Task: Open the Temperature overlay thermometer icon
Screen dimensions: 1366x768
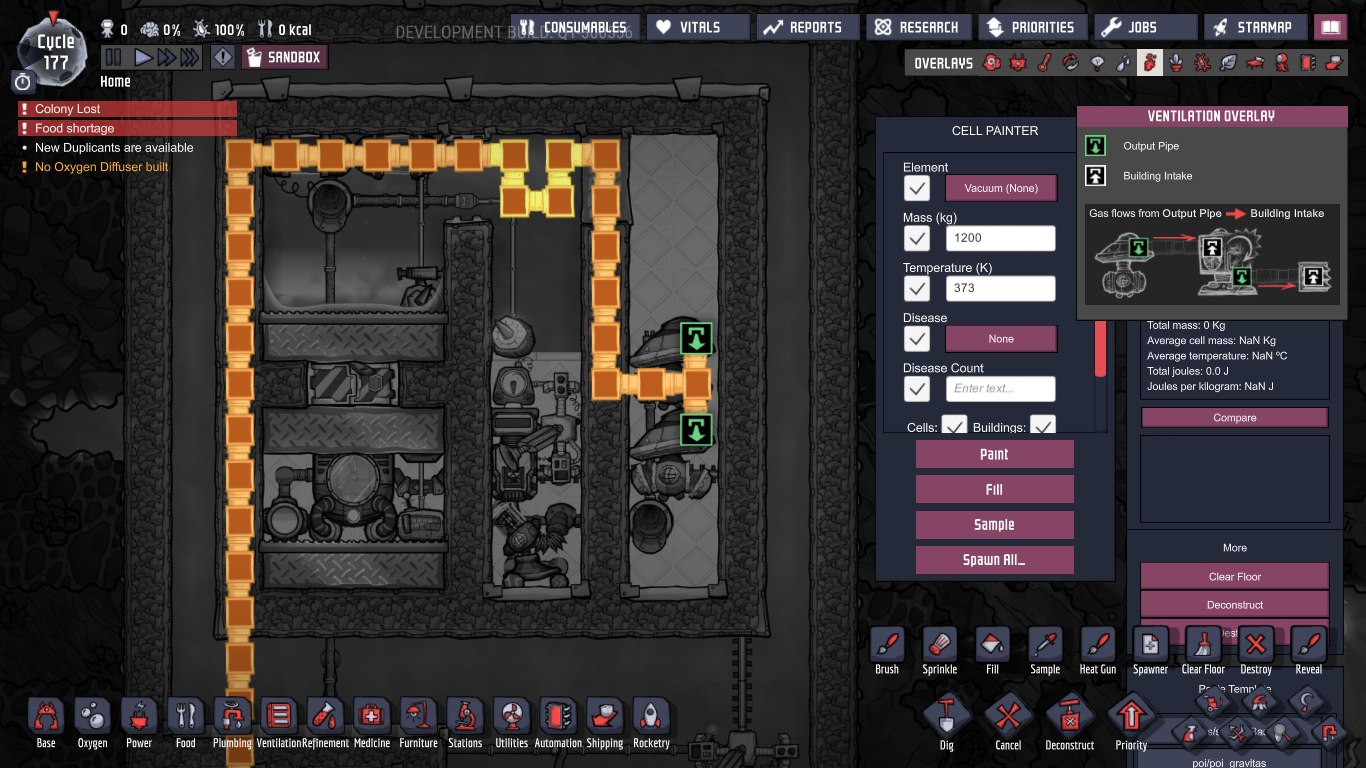Action: (1044, 63)
